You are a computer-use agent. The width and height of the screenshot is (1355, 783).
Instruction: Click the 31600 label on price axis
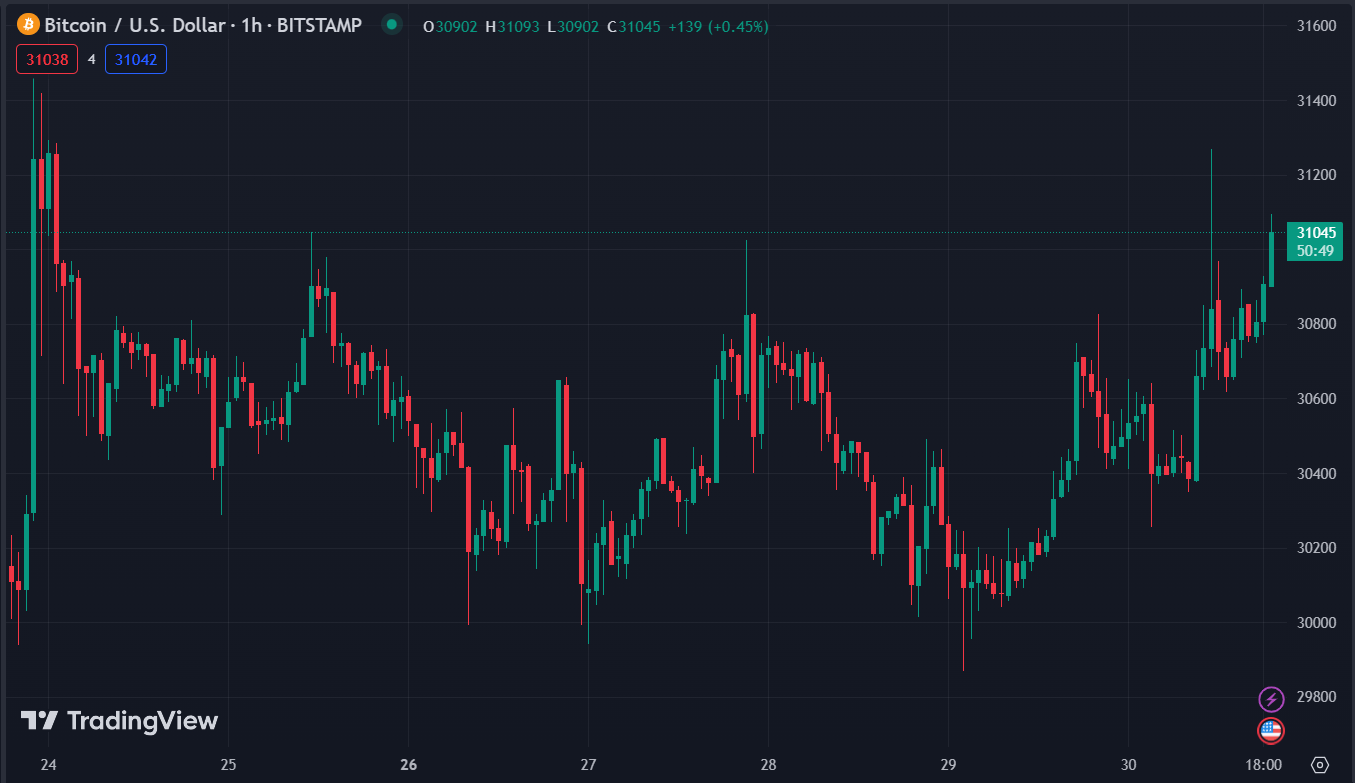(1316, 26)
